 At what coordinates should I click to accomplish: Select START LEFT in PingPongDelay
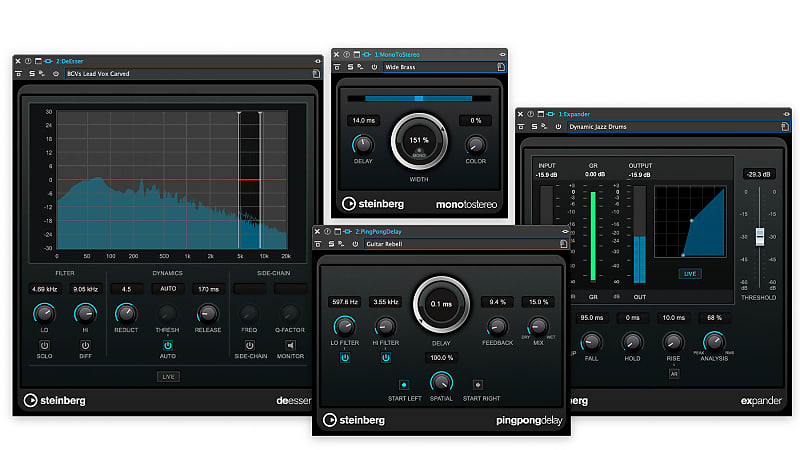404,384
